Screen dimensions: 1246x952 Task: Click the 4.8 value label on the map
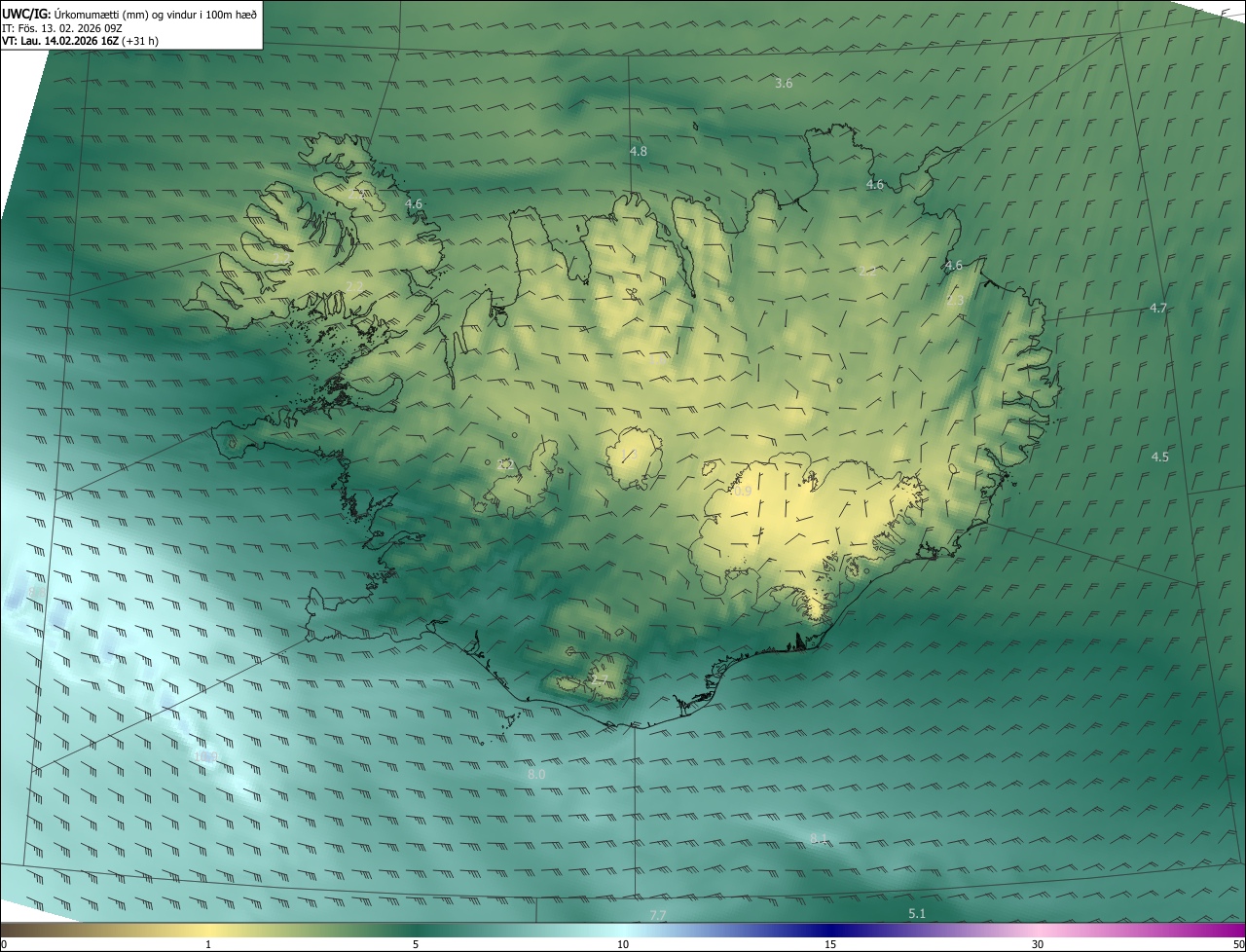639,151
